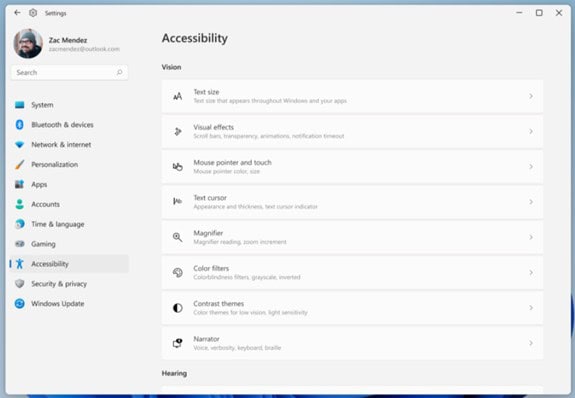Select Time & language label
The width and height of the screenshot is (575, 398).
(58, 224)
